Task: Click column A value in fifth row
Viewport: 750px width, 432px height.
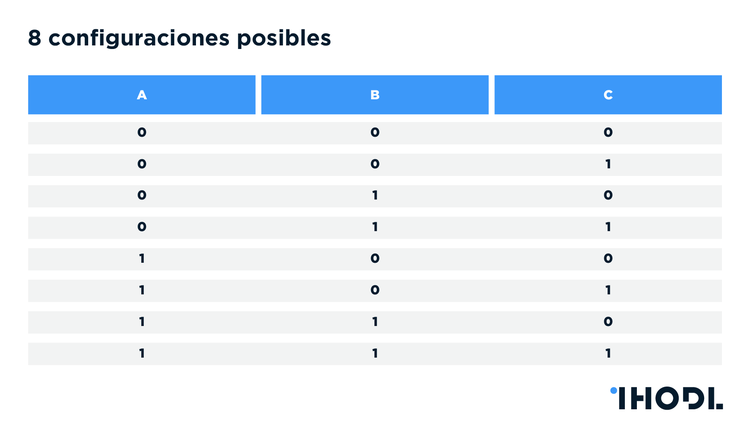Action: (142, 259)
